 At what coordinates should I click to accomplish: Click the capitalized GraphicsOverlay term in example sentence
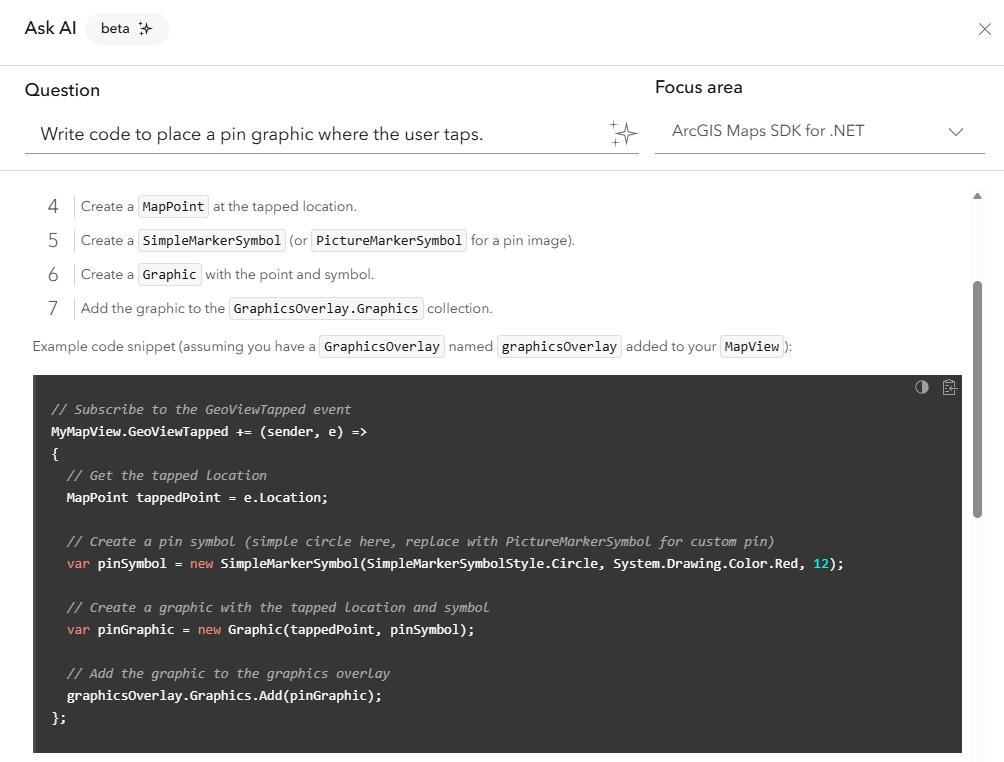tap(382, 346)
